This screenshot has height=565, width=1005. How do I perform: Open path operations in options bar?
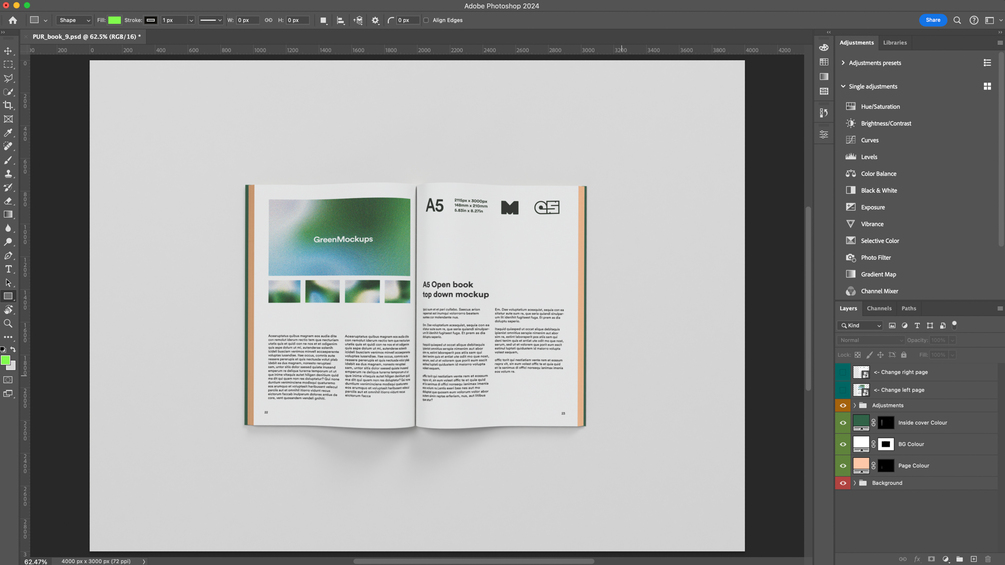click(324, 20)
